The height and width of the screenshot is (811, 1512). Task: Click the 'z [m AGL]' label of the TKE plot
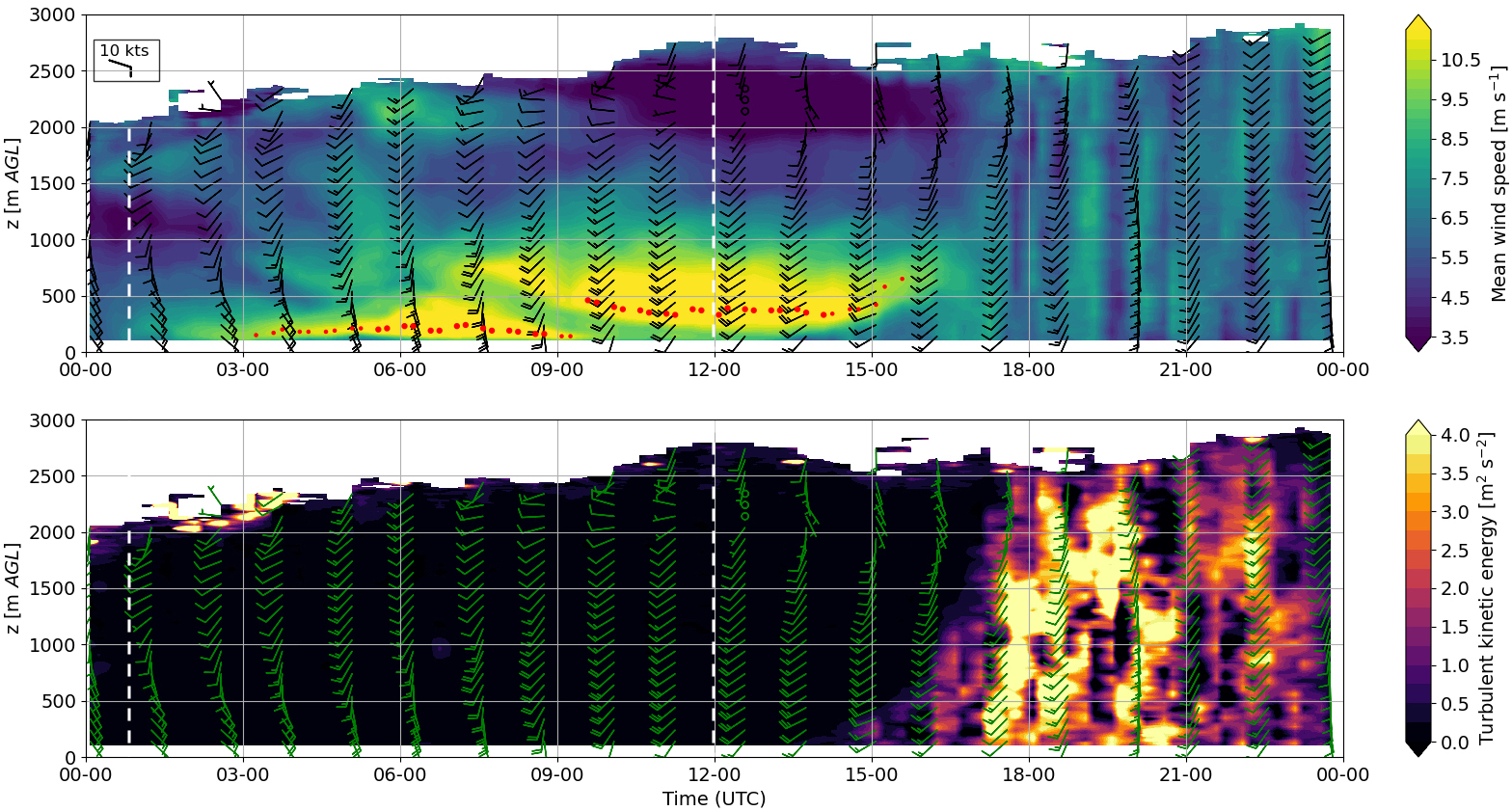point(13,588)
